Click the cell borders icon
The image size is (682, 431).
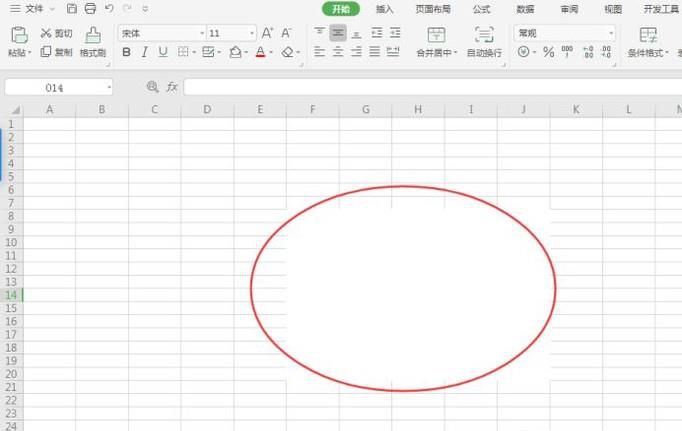(183, 52)
